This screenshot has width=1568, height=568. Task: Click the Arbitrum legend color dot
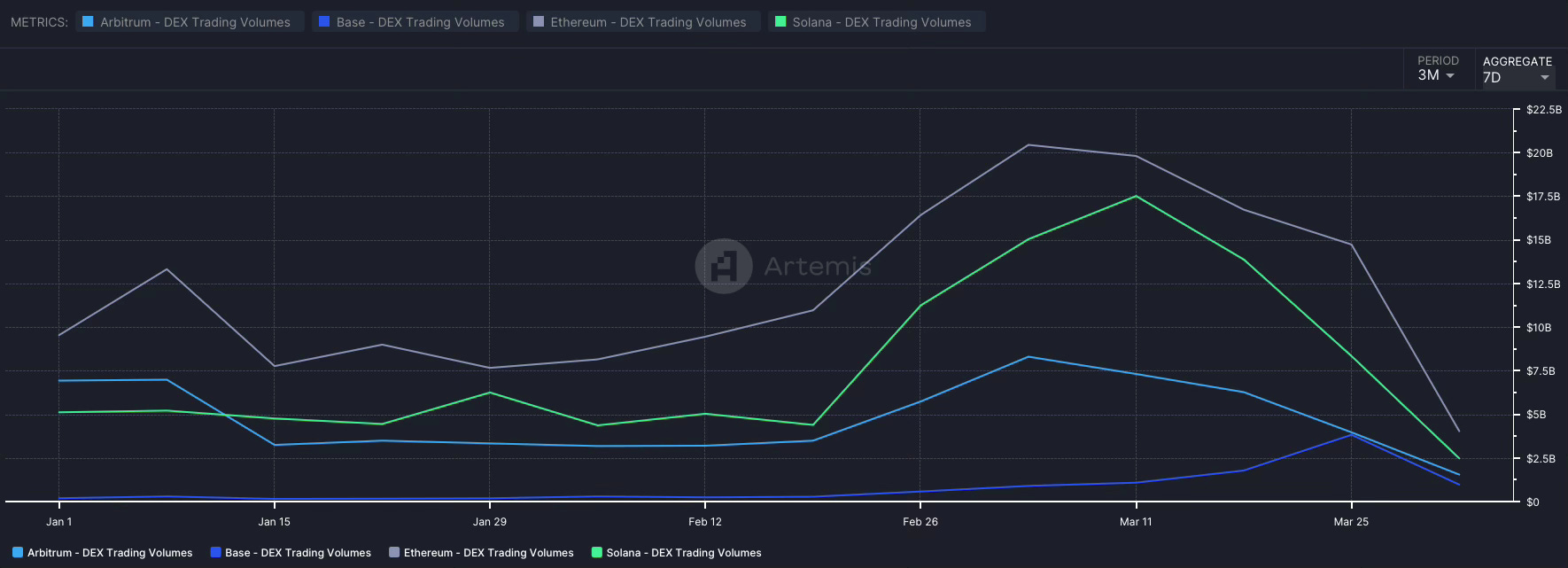18,553
